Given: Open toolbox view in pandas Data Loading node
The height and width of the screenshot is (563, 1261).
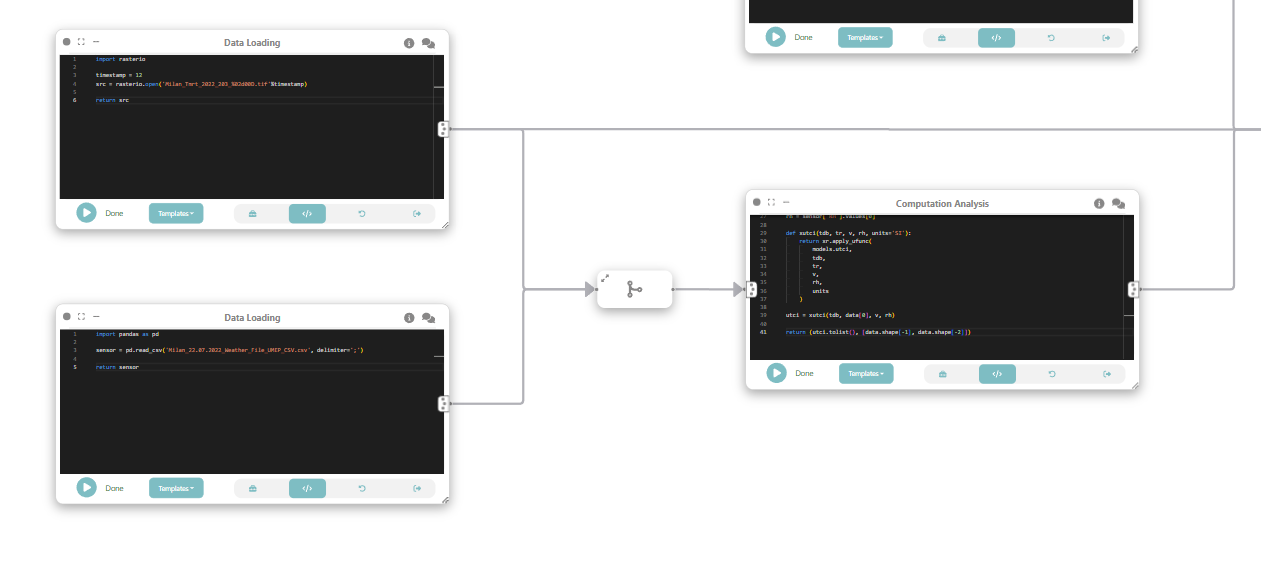Looking at the screenshot, I should coord(252,488).
